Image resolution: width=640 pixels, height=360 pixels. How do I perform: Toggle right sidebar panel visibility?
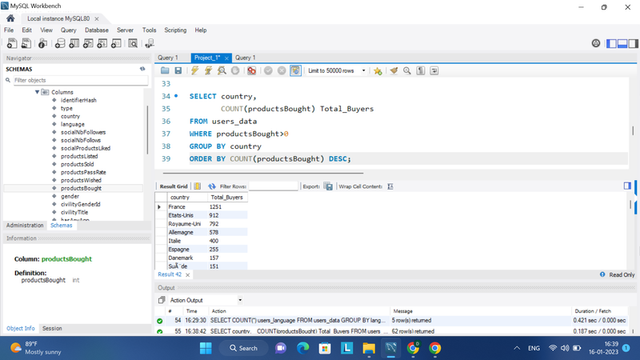point(633,43)
